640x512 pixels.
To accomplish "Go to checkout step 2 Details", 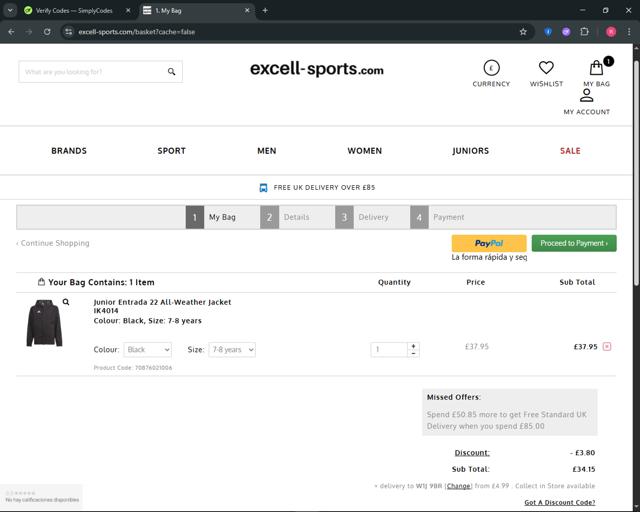I will pos(287,217).
